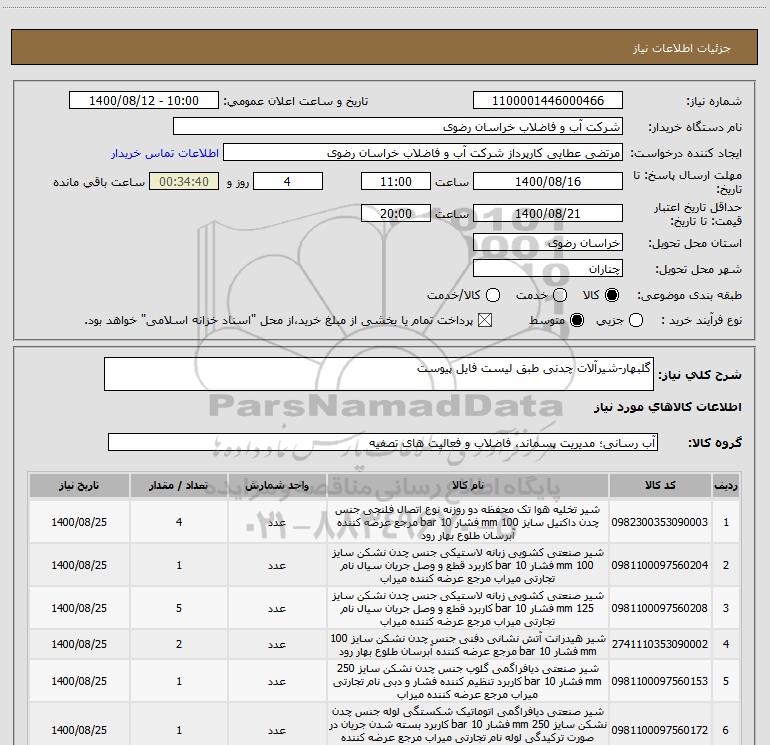Click quantity 5 in row 3
Screen dimensions: 770x745
179,608
